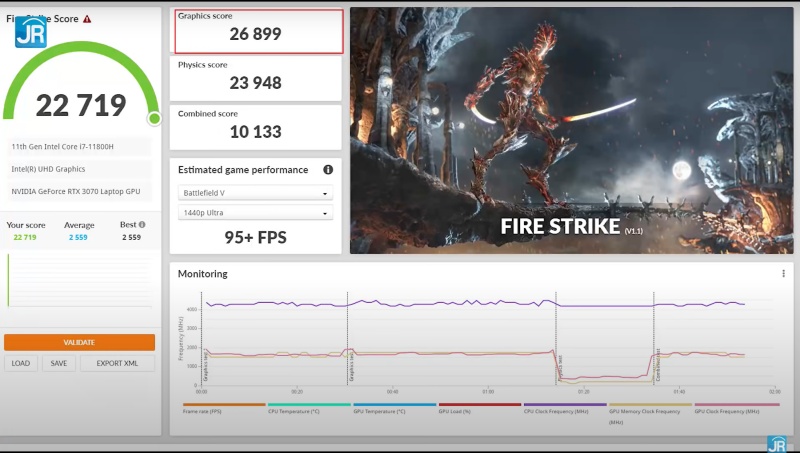Select the Physics score card
Screen dimensions: 800x453
pyautogui.click(x=256, y=79)
